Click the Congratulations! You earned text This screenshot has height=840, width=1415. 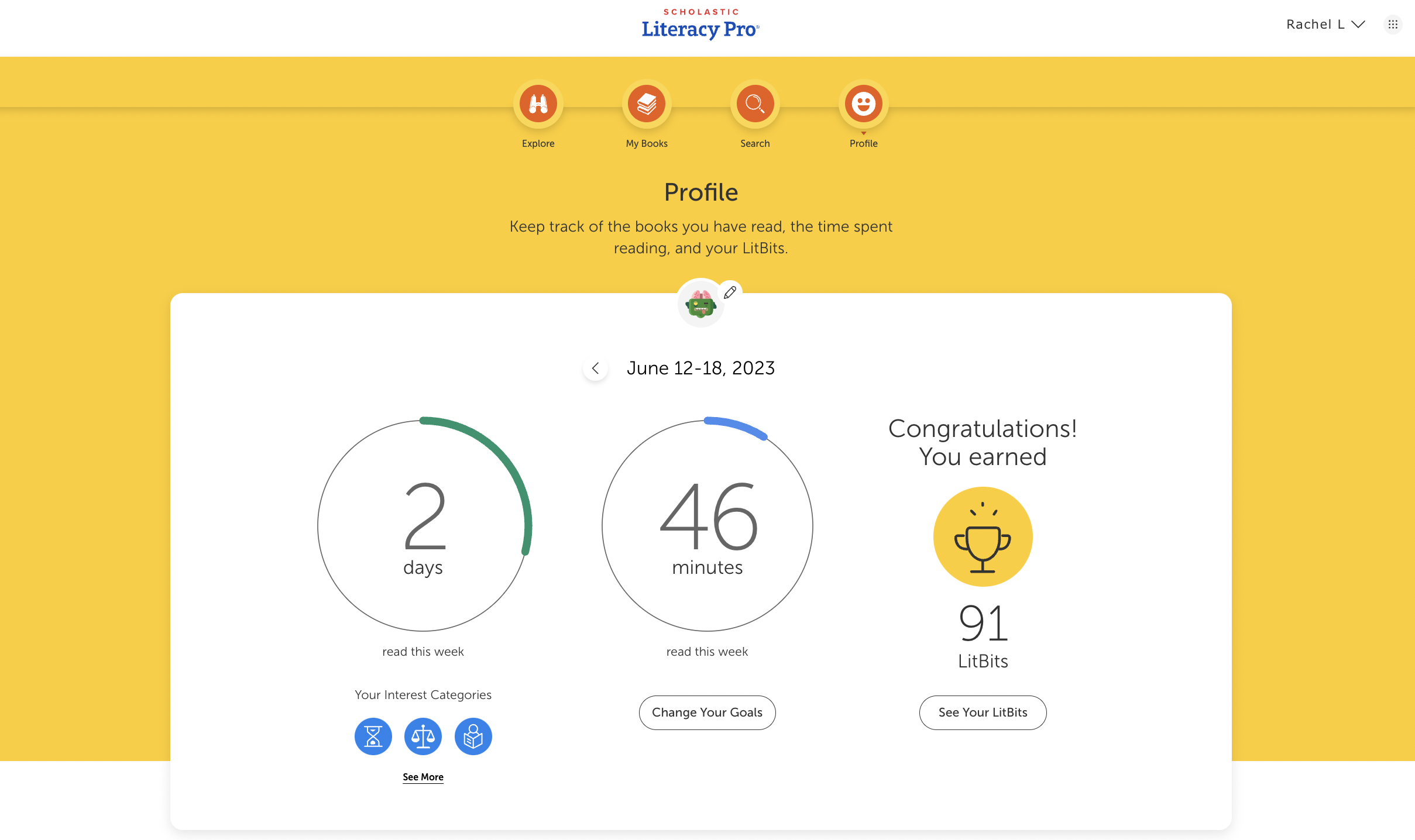(983, 442)
